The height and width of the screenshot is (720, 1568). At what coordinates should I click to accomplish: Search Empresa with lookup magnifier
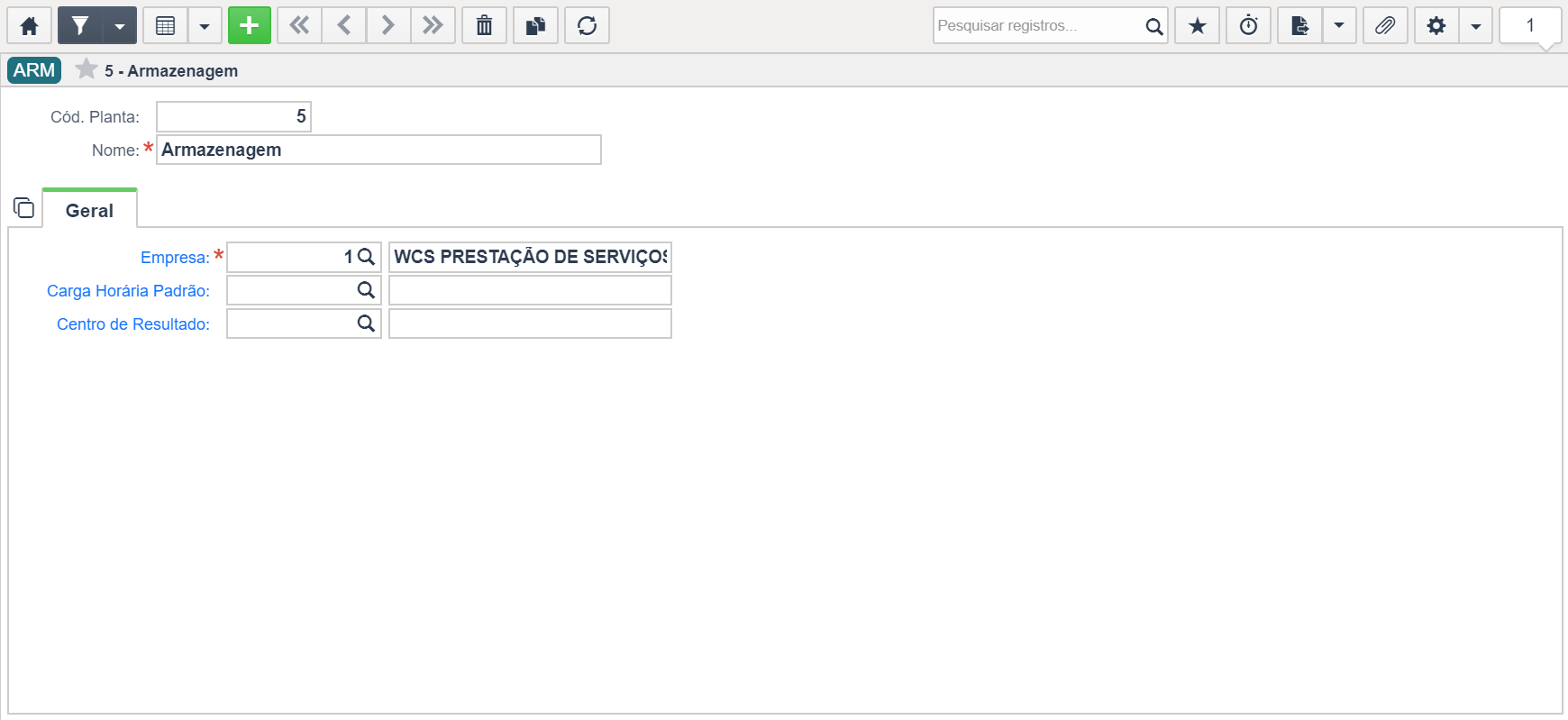[366, 257]
